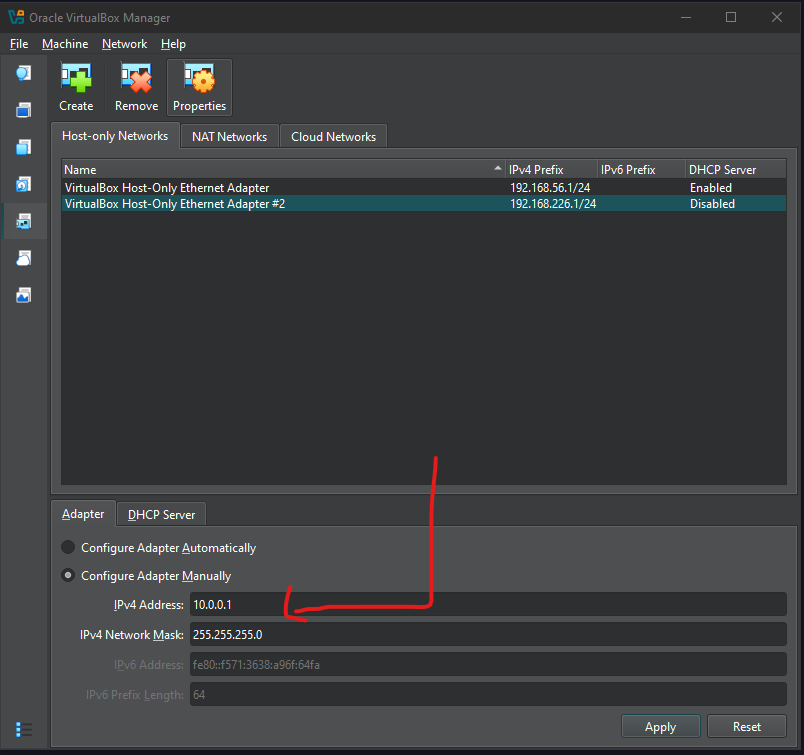
Task: Open the Cloud tool in the sidebar
Action: (24, 258)
